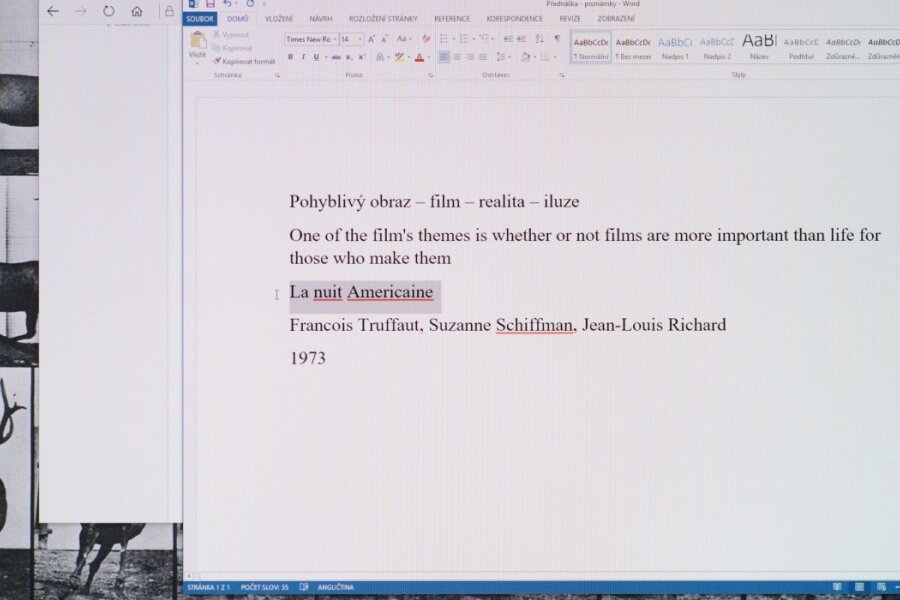
Task: Show paragraph marks with pilcrow icon
Action: click(557, 39)
